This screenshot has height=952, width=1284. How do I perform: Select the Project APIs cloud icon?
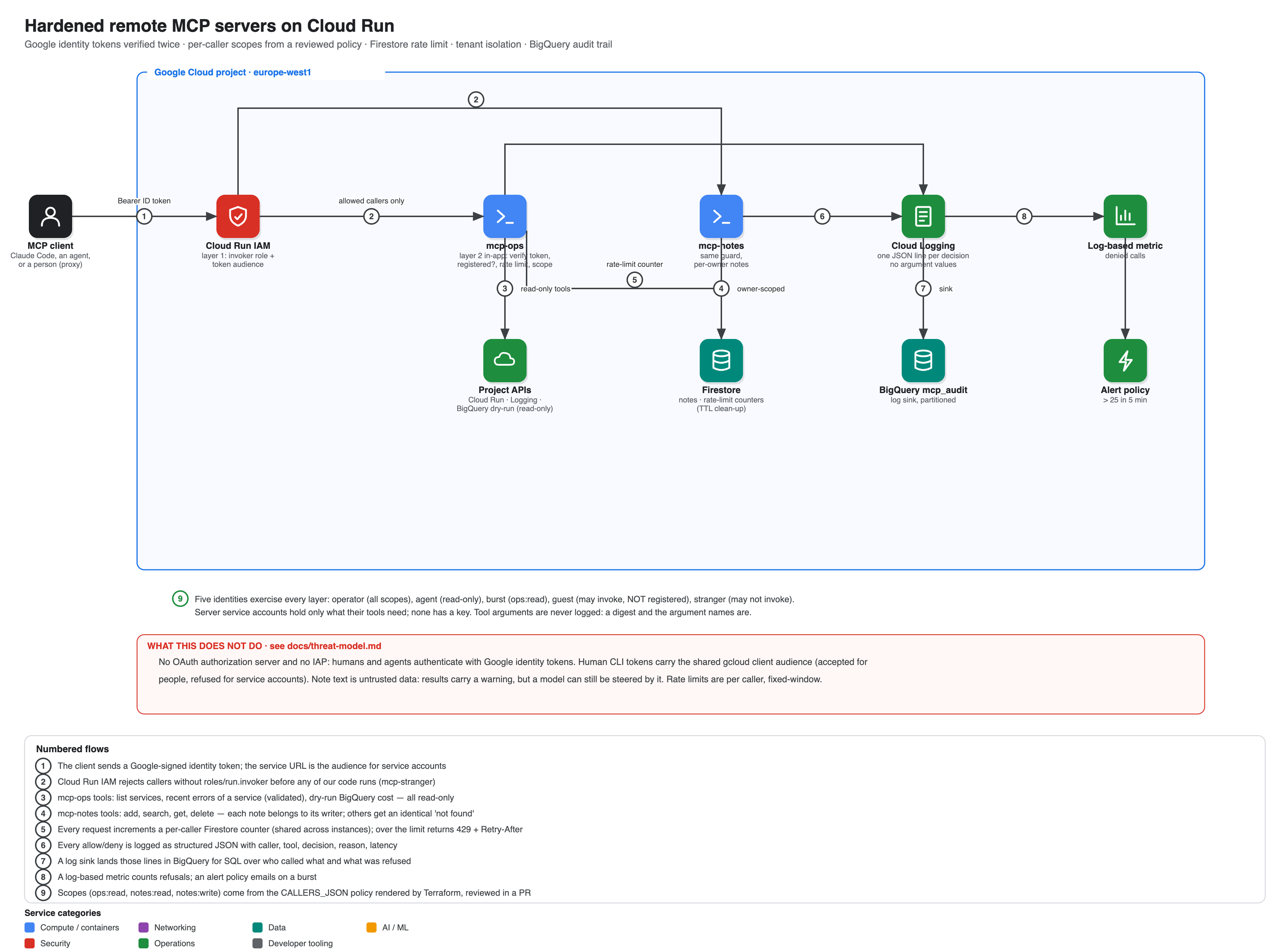pyautogui.click(x=505, y=360)
